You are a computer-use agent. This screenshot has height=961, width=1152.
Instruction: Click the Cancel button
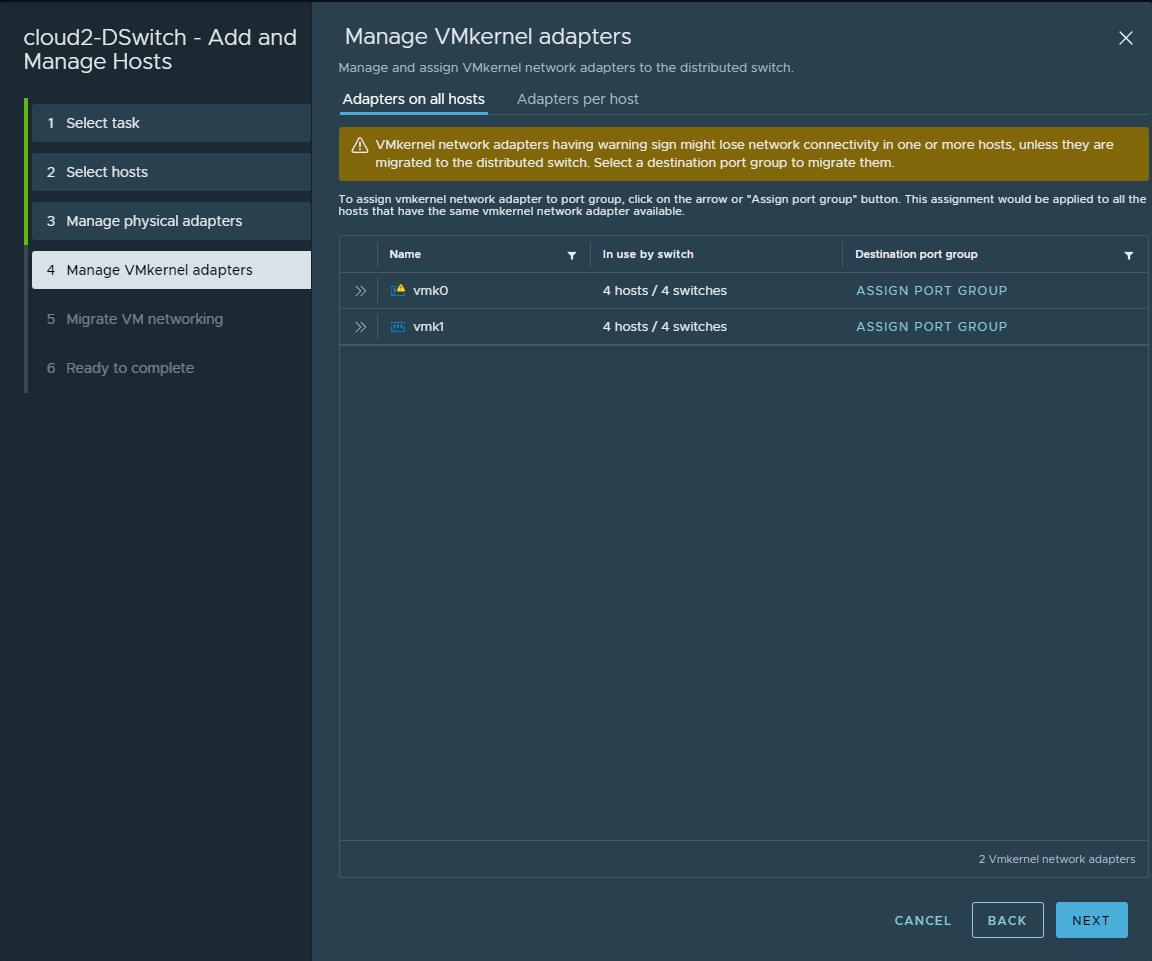(923, 921)
